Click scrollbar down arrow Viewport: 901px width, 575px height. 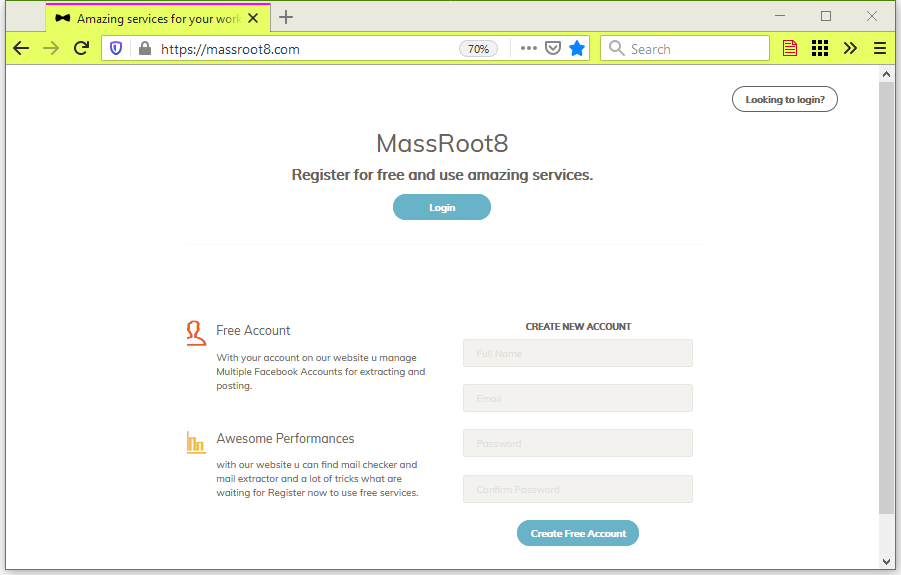[x=886, y=562]
